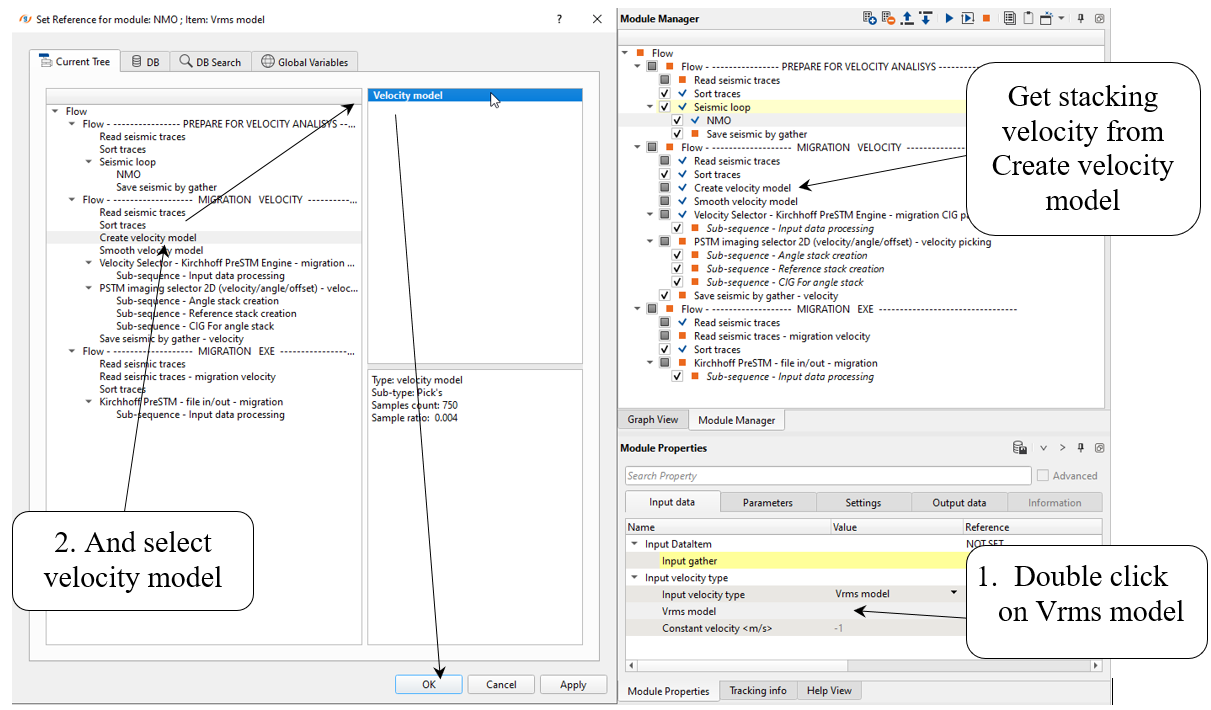Enable the Advanced checkbox
This screenshot has height=710, width=1211.
point(1043,476)
